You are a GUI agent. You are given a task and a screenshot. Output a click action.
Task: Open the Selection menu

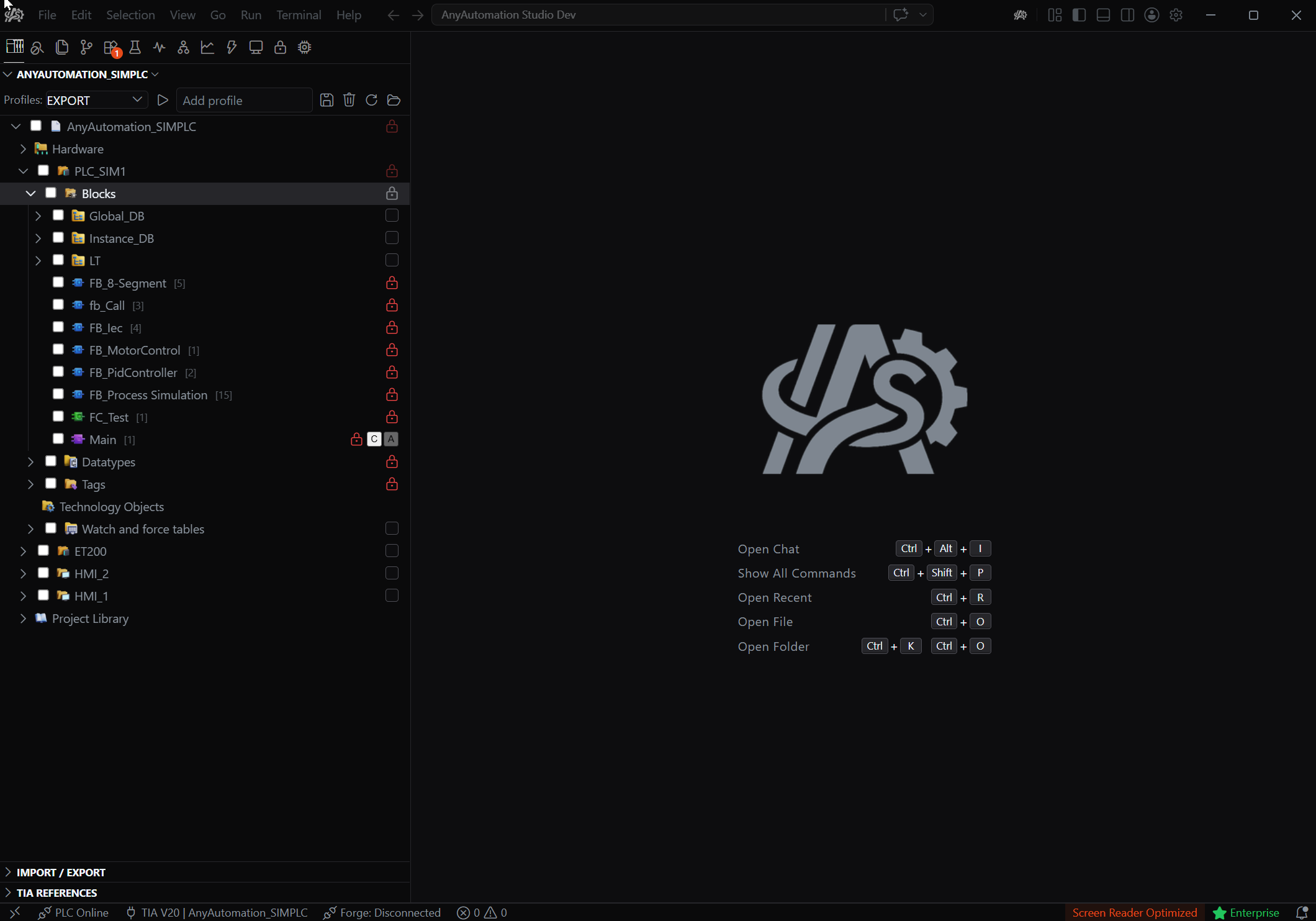click(x=130, y=15)
